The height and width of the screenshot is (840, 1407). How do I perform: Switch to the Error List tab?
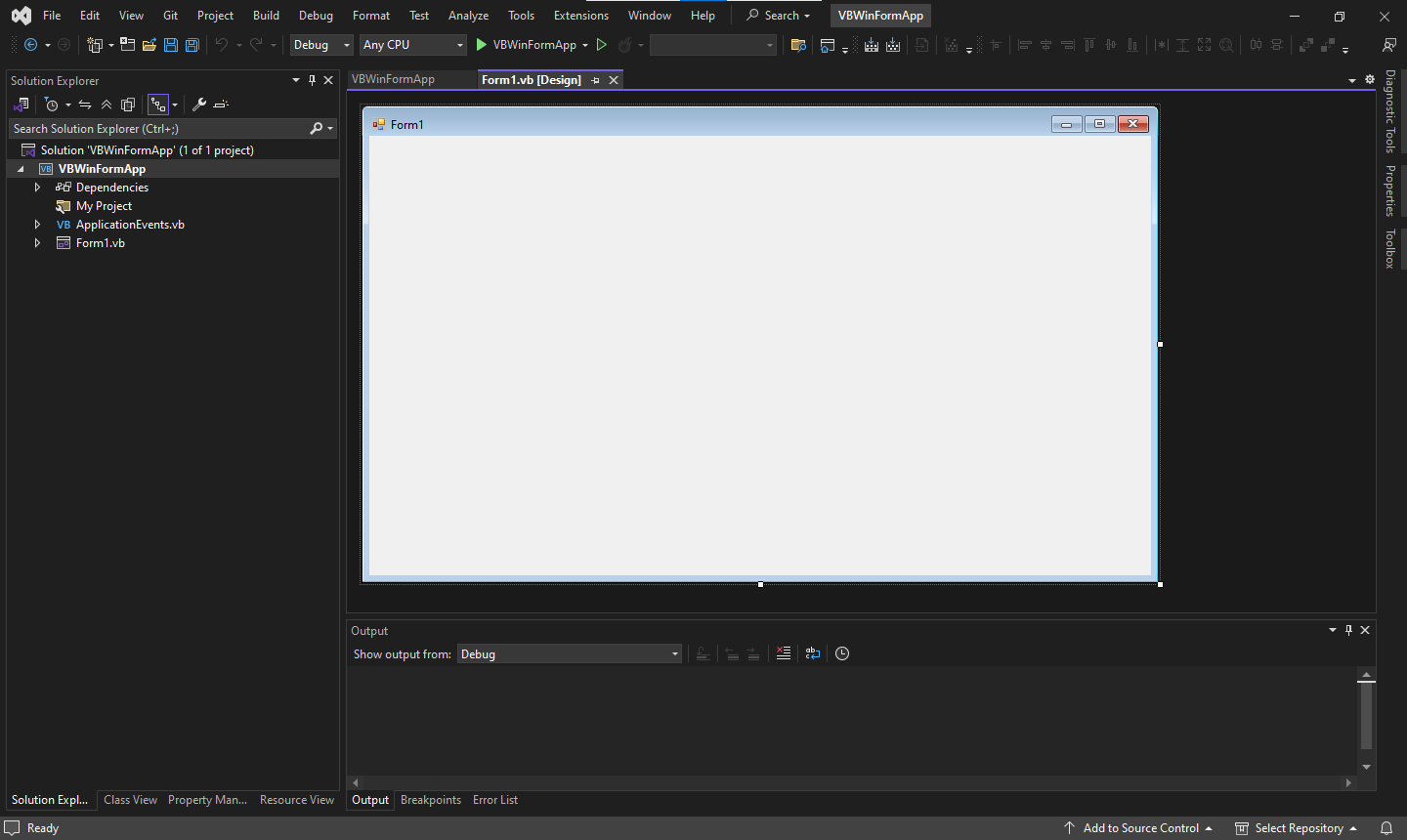click(494, 800)
